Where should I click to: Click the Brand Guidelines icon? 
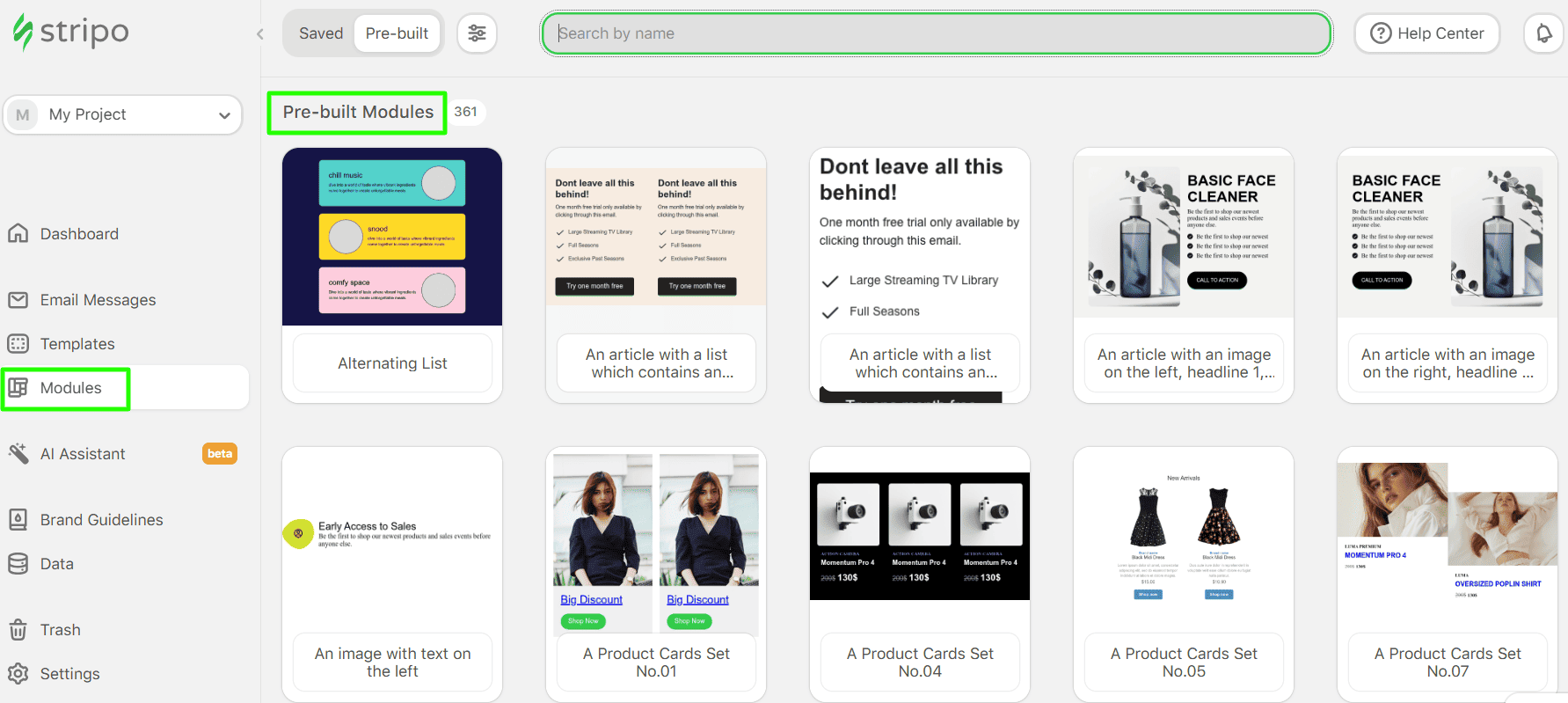coord(18,520)
